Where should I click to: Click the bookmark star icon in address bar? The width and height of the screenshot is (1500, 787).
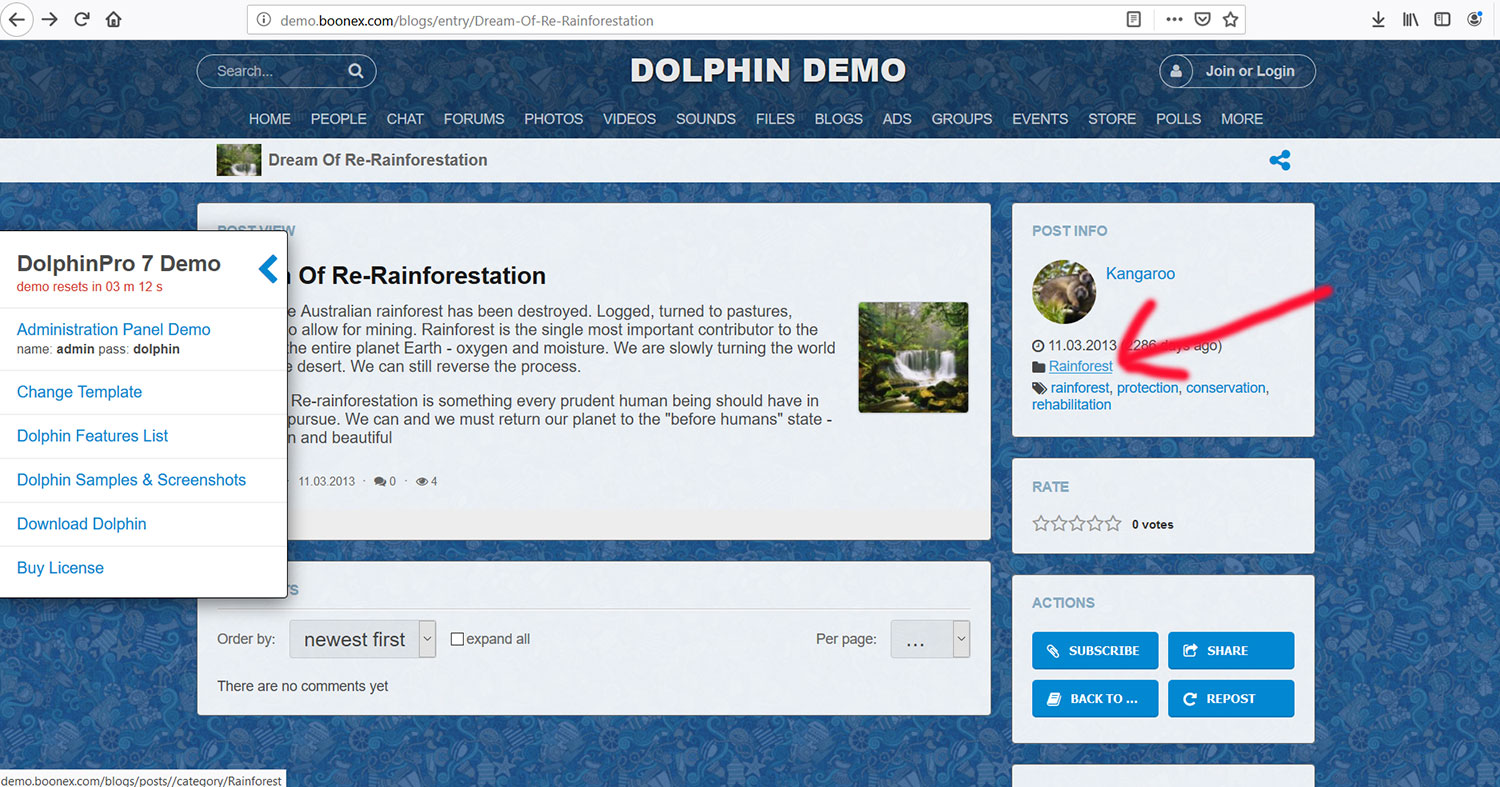(1230, 19)
